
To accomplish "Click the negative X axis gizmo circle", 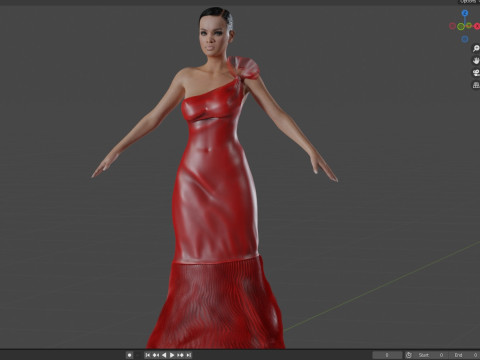I will point(452,26).
